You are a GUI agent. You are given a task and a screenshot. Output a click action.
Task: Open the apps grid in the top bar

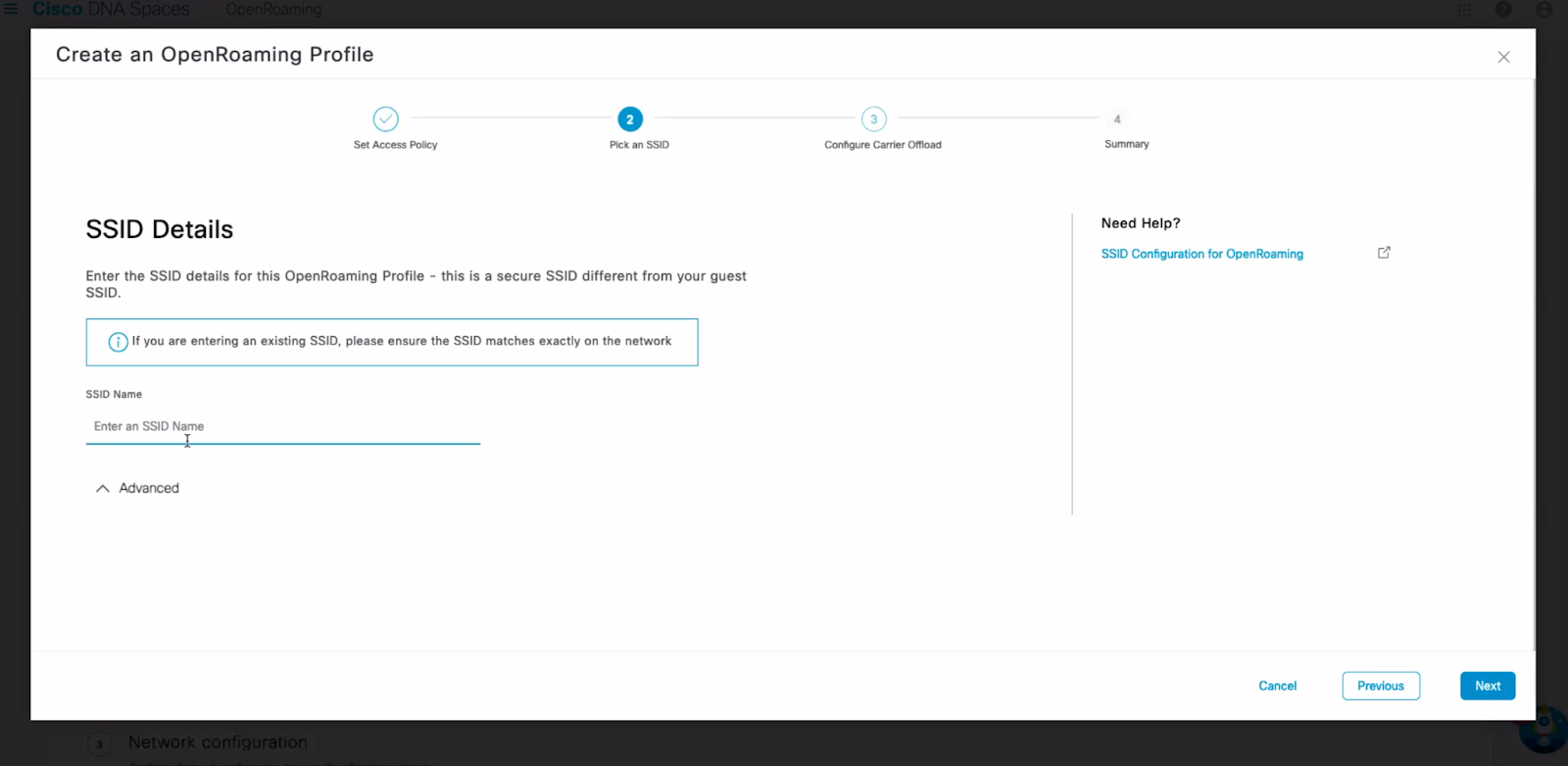tap(1464, 10)
